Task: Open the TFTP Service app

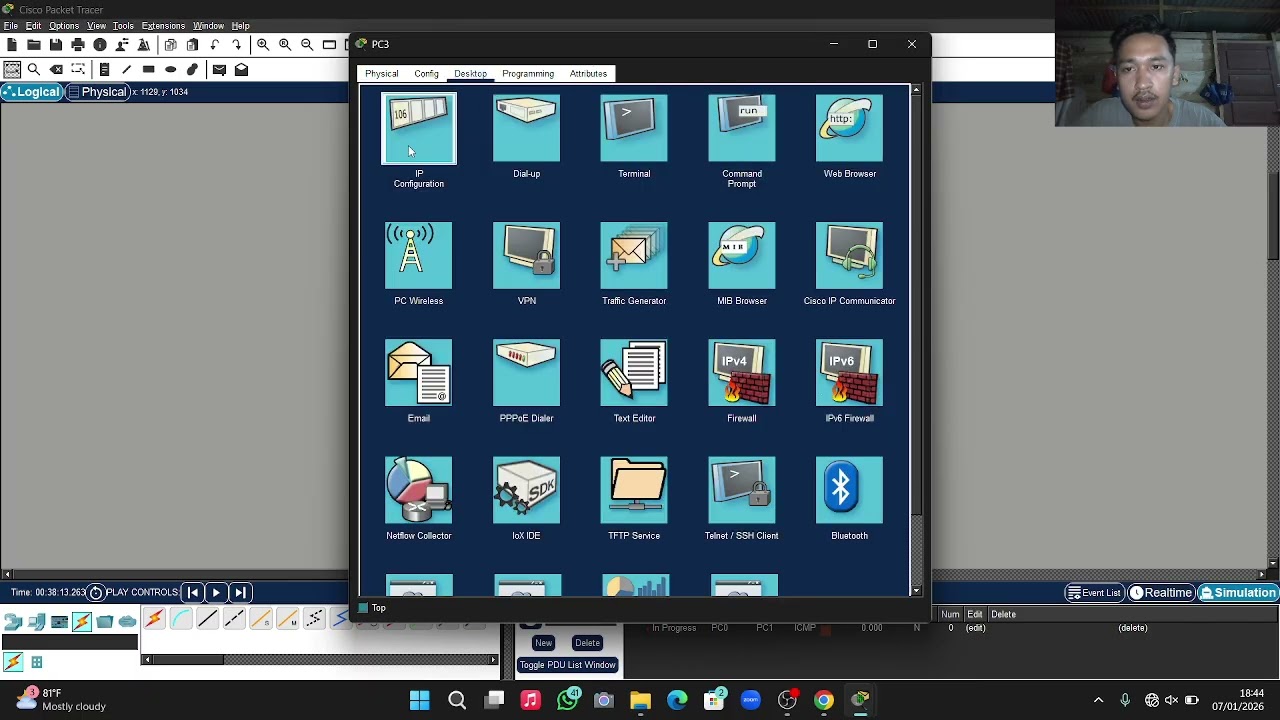Action: point(634,490)
